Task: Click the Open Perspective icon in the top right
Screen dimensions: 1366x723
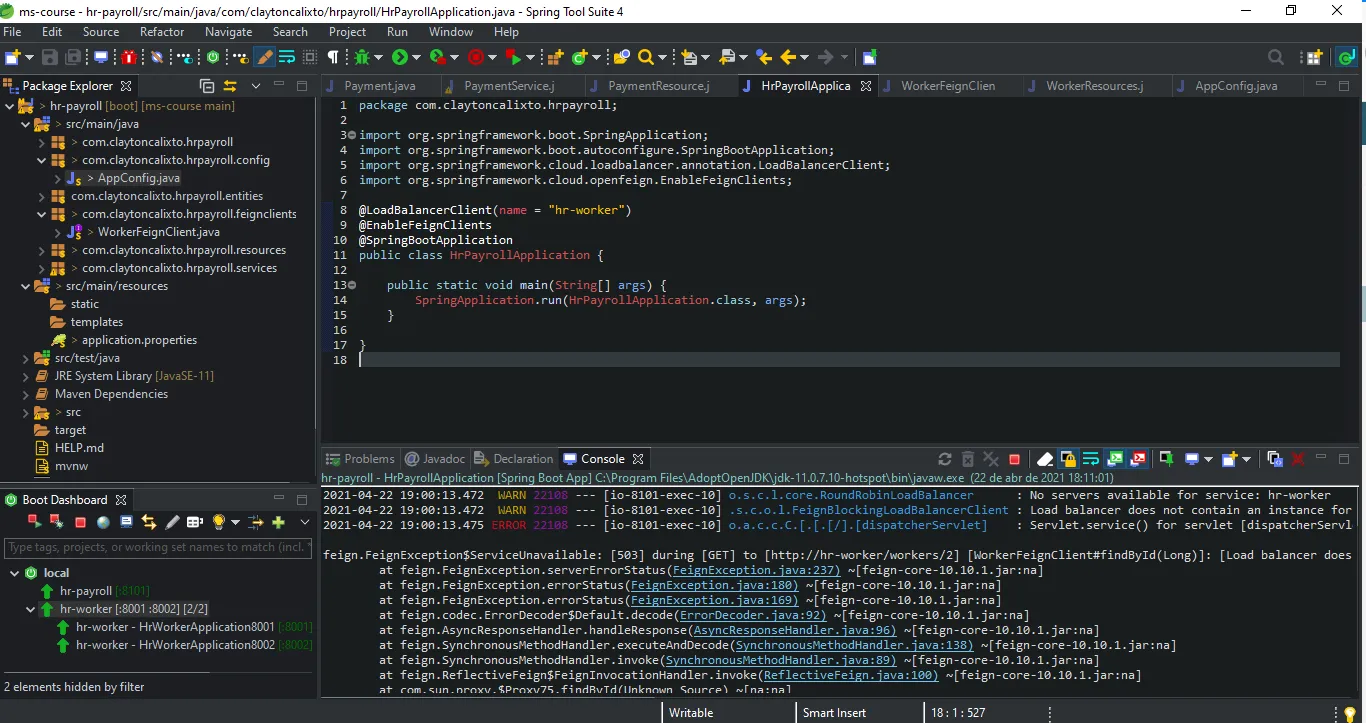Action: click(x=1313, y=57)
